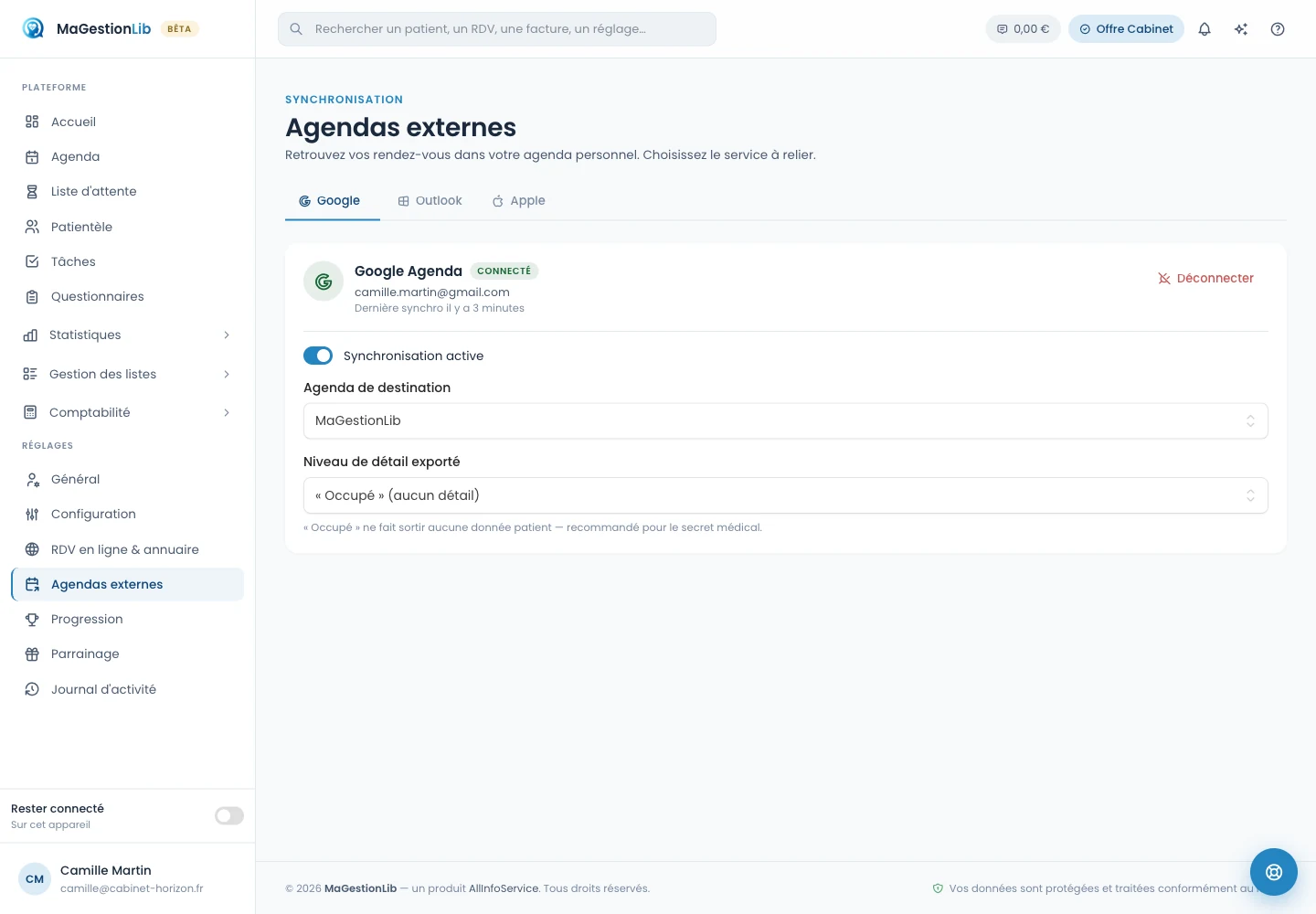The image size is (1316, 914).
Task: Click the AllInfoService footer text
Action: 504,888
